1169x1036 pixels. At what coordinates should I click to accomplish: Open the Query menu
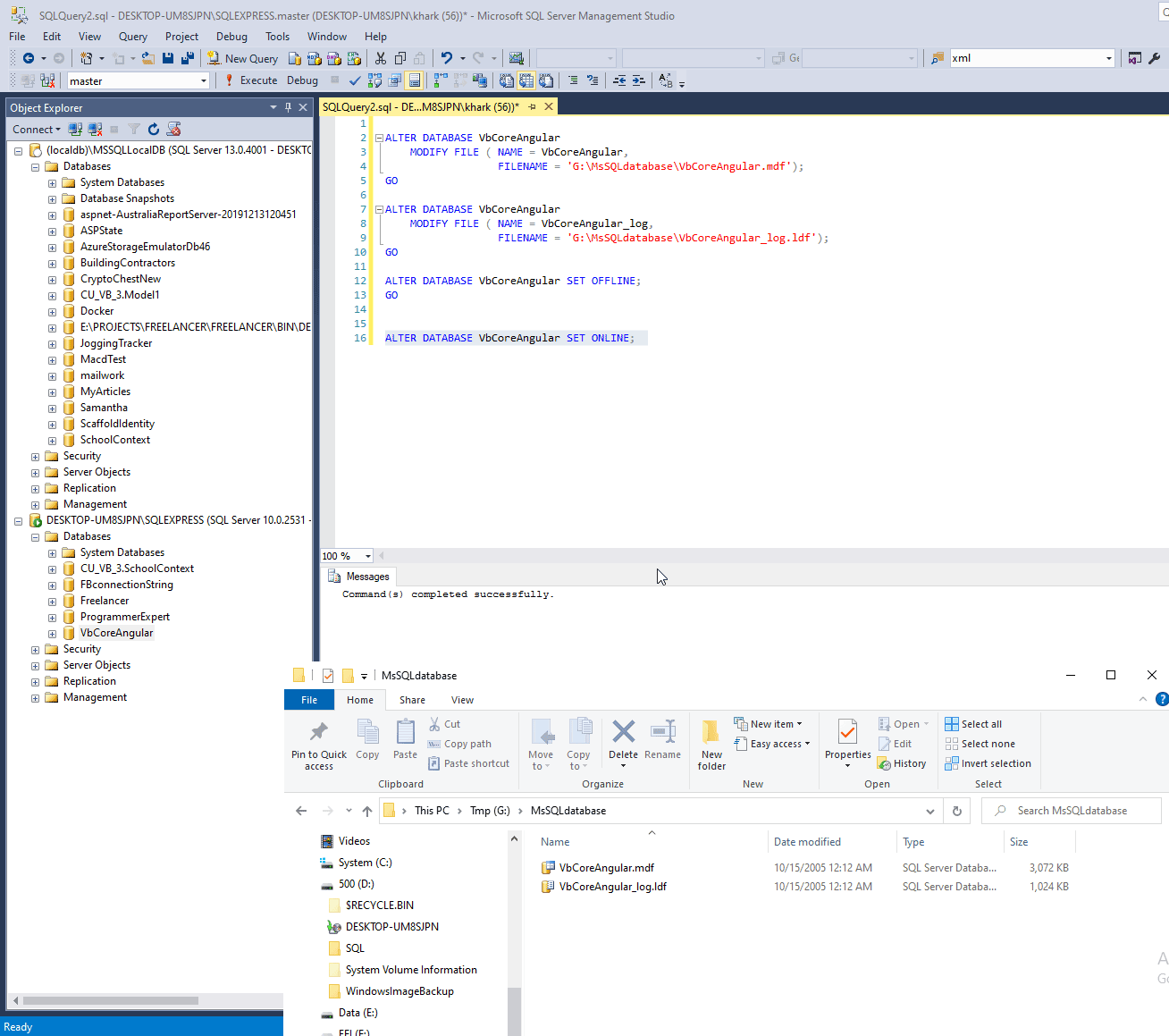click(x=132, y=37)
